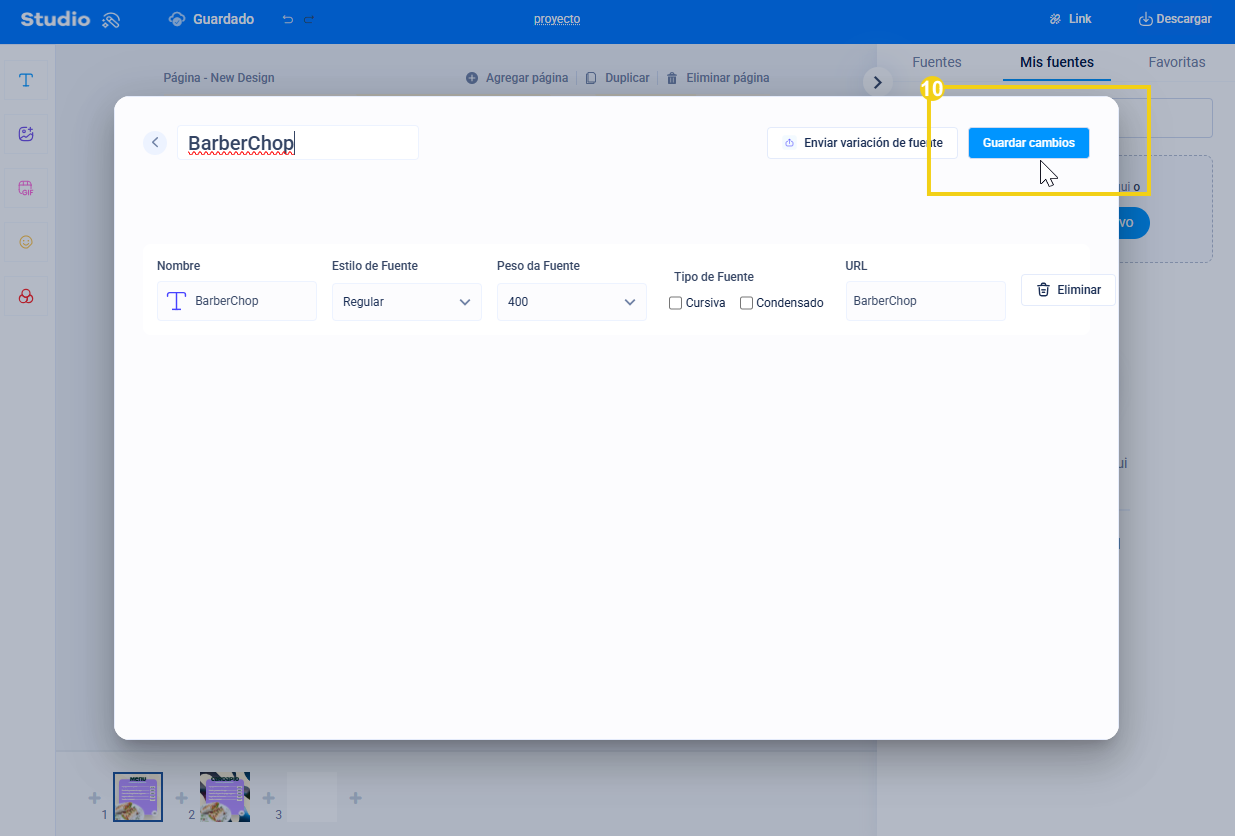1235x836 pixels.
Task: Select blank page 3 thumbnail
Action: [x=312, y=797]
